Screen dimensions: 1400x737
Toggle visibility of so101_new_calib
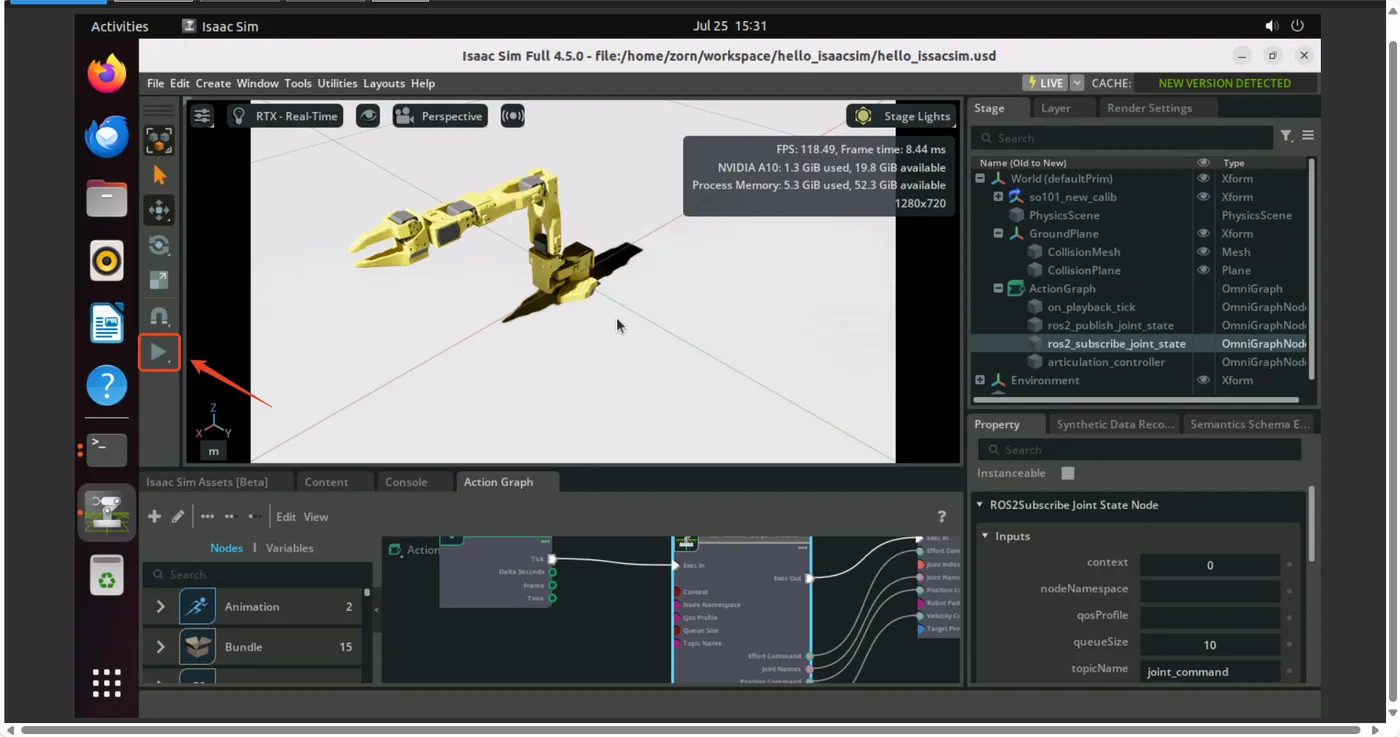tap(1203, 197)
